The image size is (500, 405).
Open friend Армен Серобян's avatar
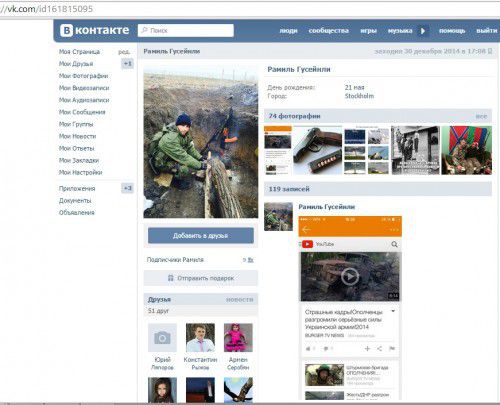point(238,338)
